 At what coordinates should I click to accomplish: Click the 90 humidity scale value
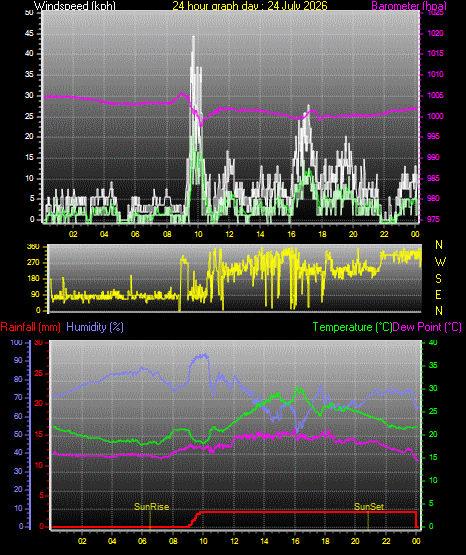(18, 360)
